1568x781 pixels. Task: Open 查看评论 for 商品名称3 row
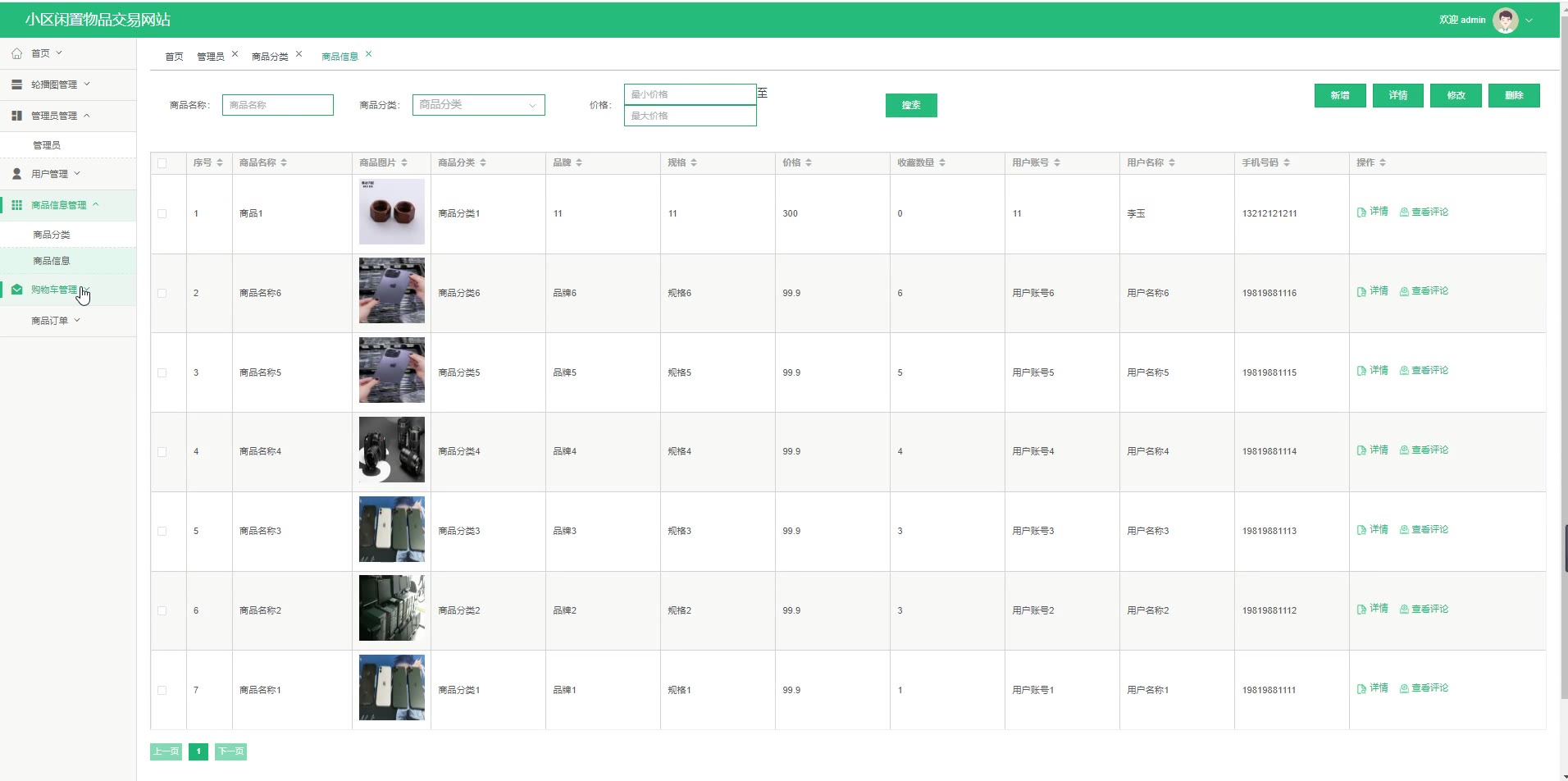tap(1424, 530)
